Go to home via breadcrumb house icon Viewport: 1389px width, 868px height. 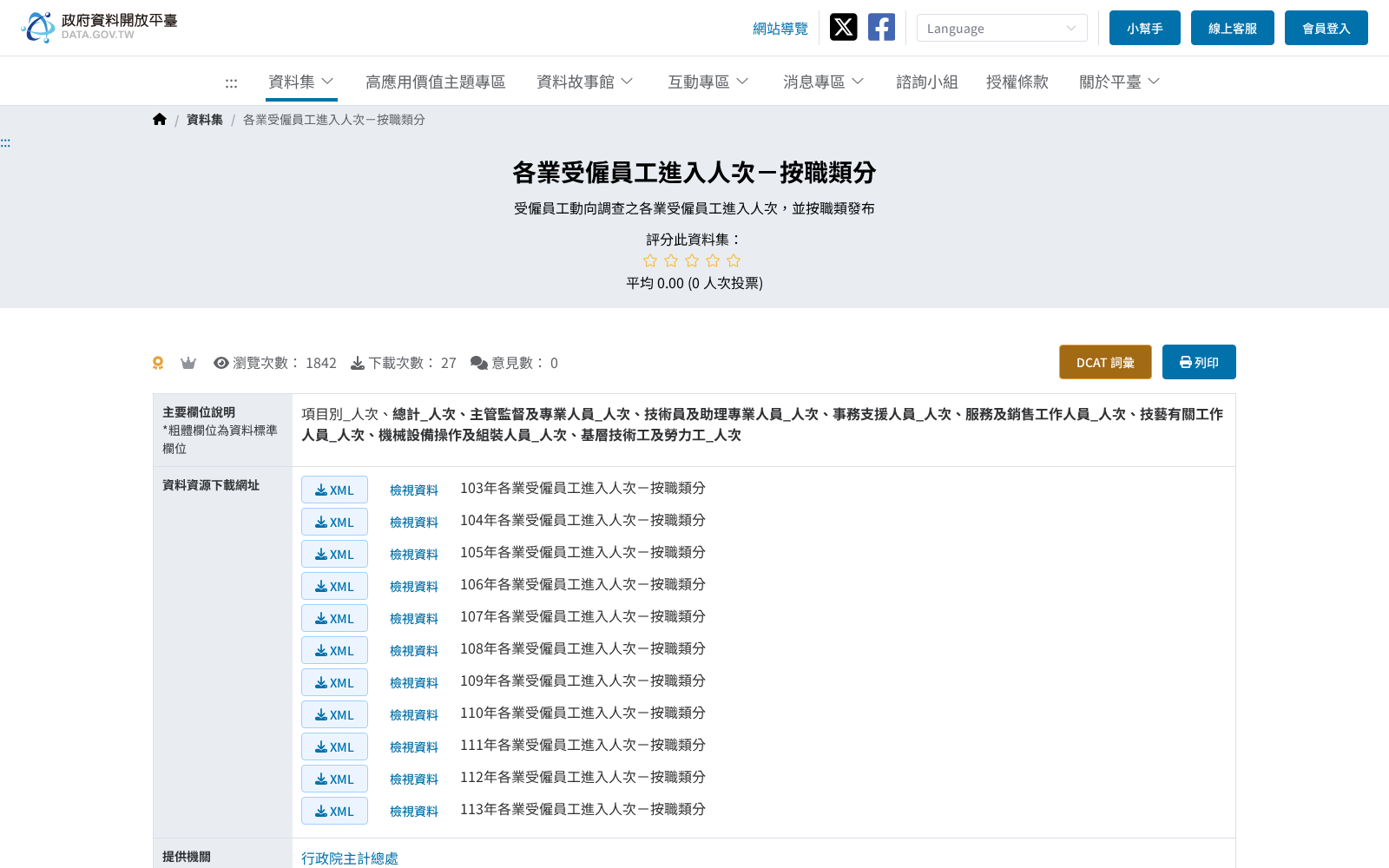(159, 120)
